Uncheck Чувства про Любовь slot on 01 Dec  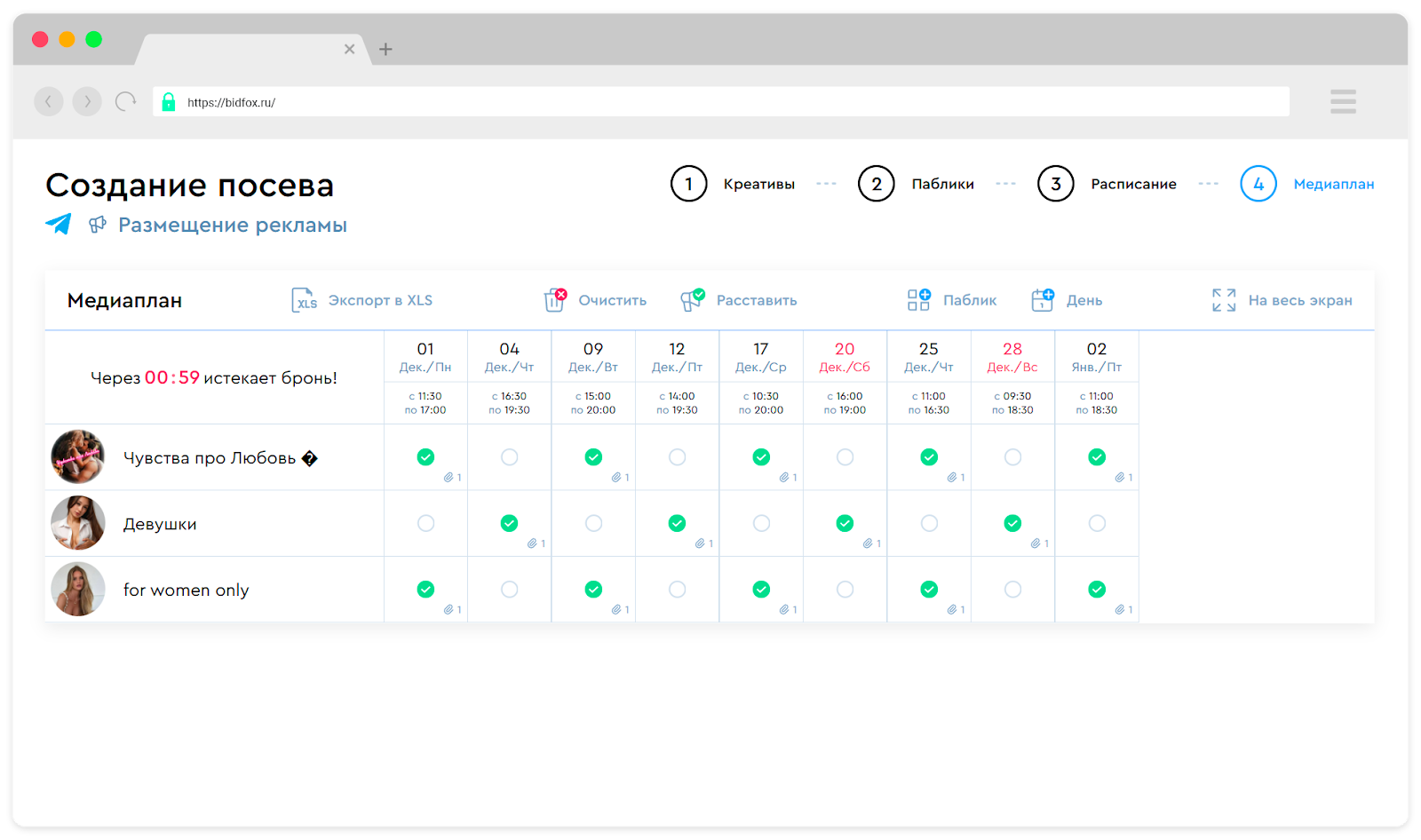(425, 457)
